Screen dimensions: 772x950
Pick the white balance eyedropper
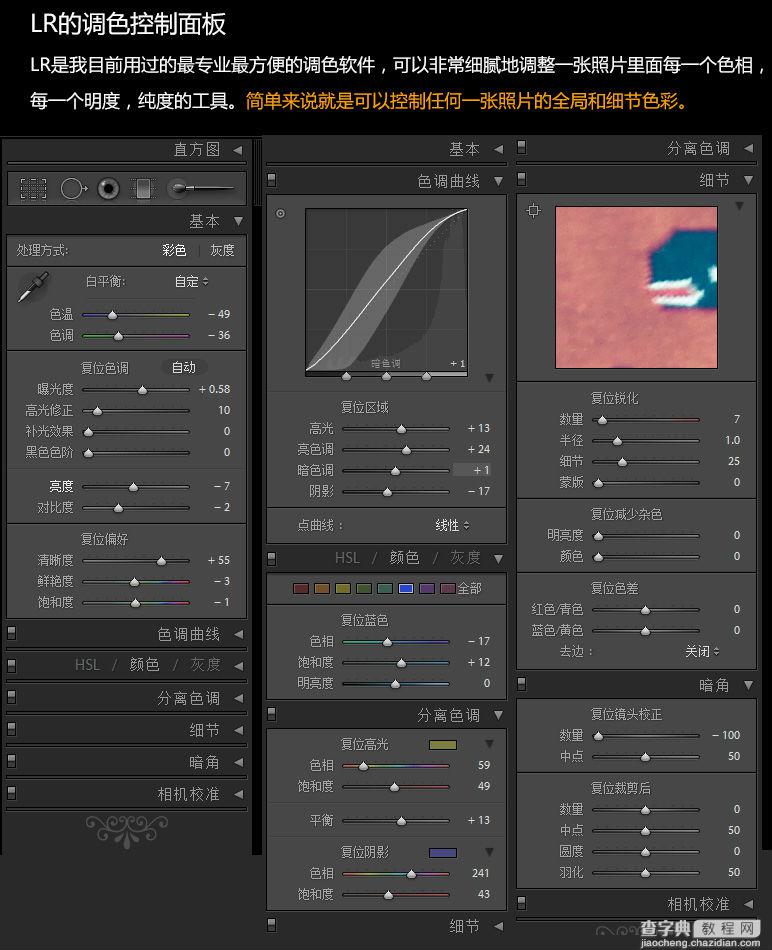[x=33, y=287]
